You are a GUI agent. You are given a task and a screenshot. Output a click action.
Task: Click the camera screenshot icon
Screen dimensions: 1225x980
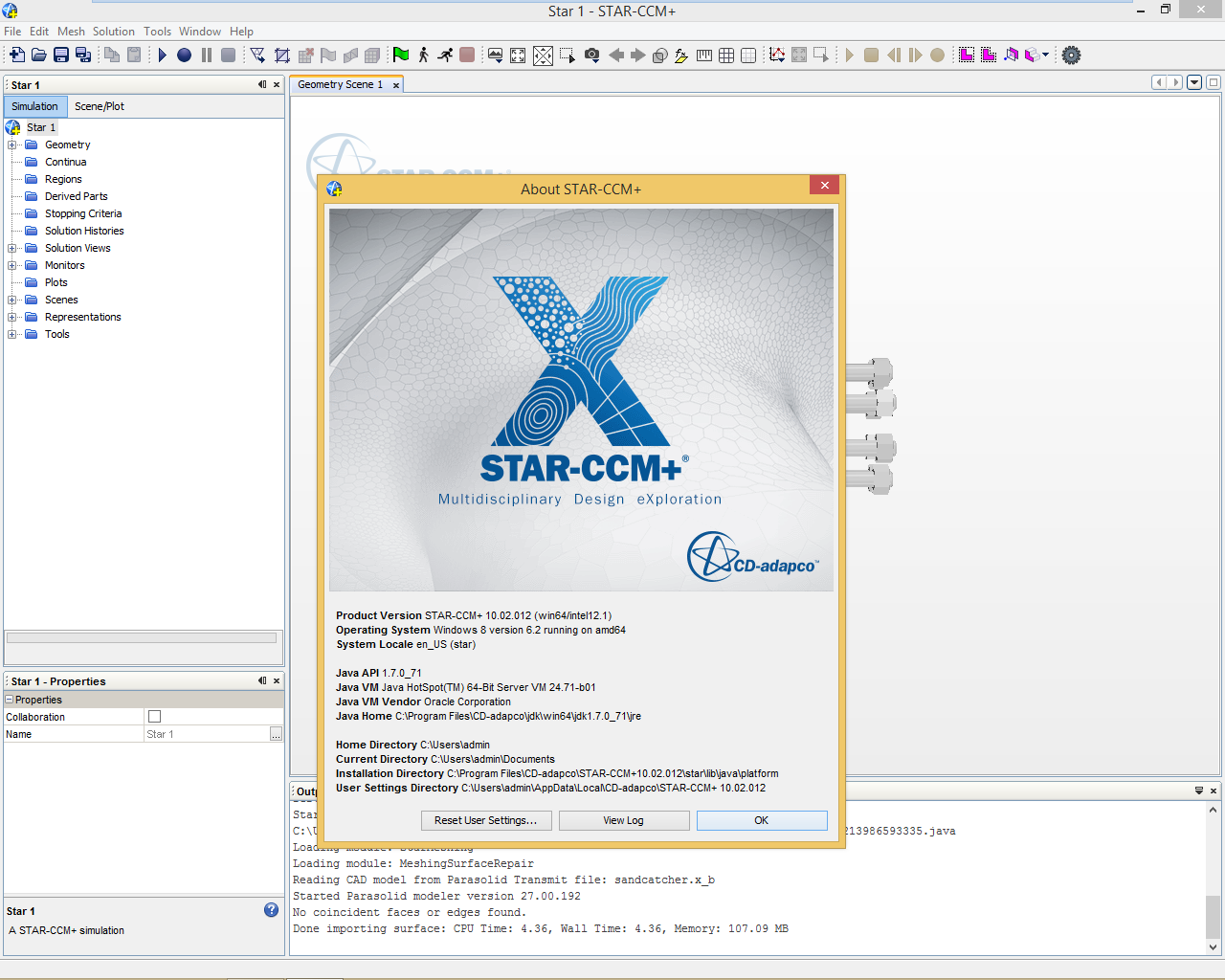click(592, 56)
